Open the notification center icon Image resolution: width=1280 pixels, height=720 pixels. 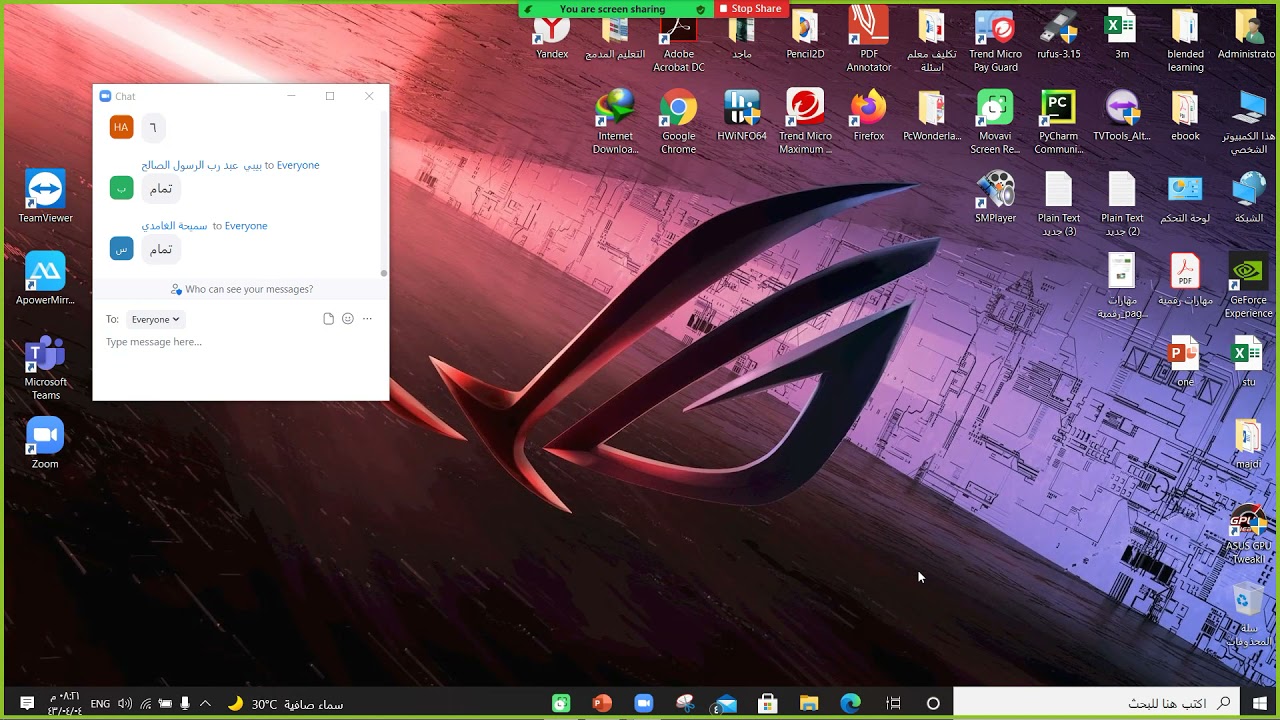(x=27, y=703)
